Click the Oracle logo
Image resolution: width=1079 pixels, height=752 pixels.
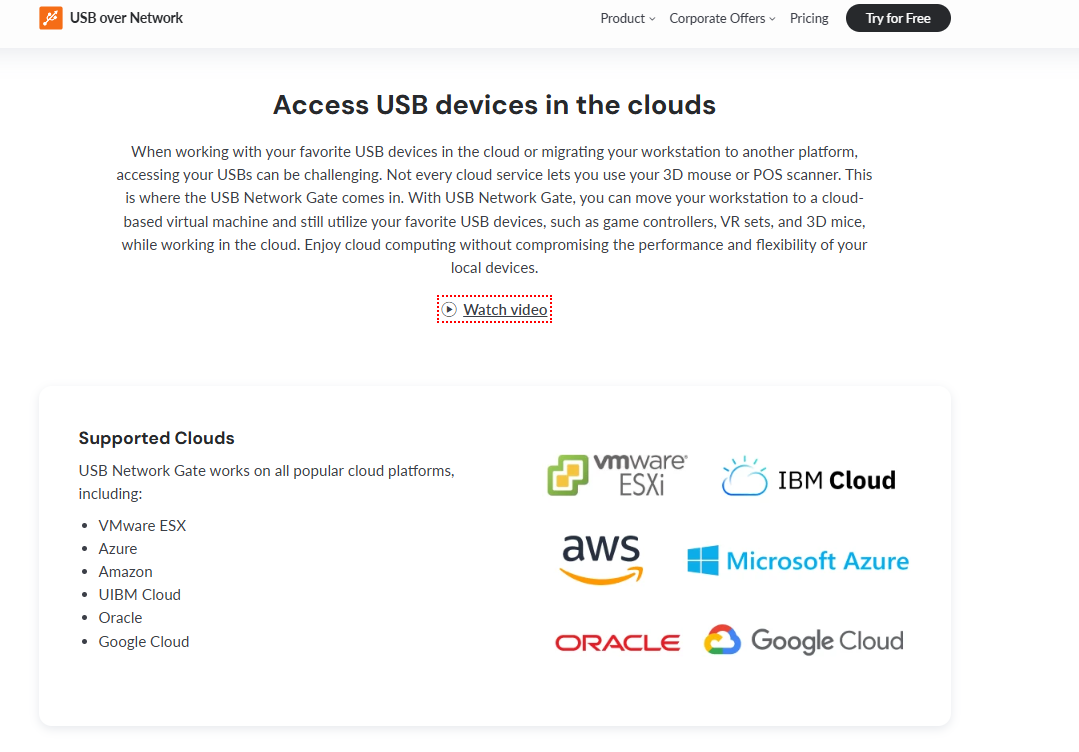pyautogui.click(x=617, y=643)
